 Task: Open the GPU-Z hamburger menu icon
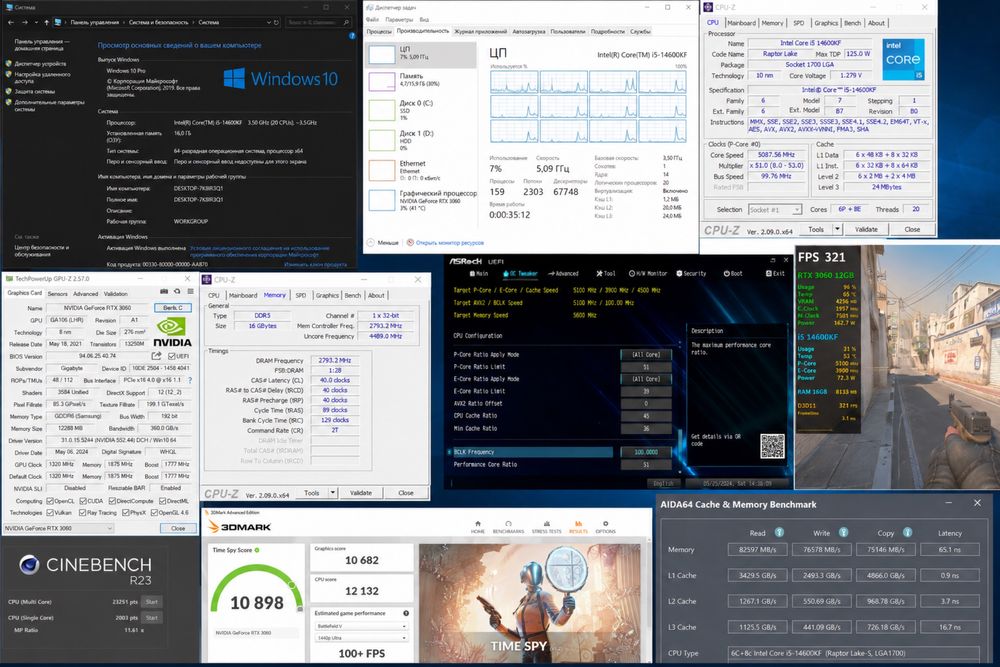(x=190, y=291)
